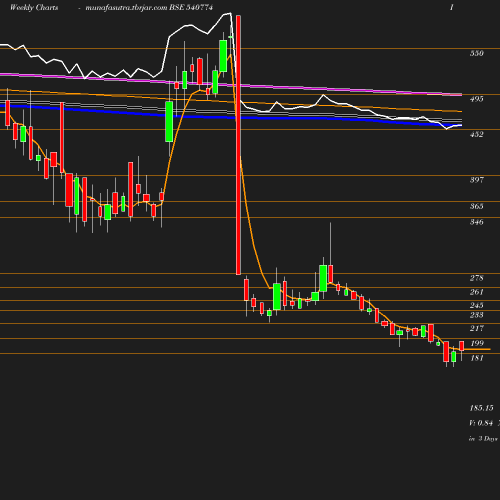Select the 550 price level label
500x500 pixels.
(x=476, y=53)
